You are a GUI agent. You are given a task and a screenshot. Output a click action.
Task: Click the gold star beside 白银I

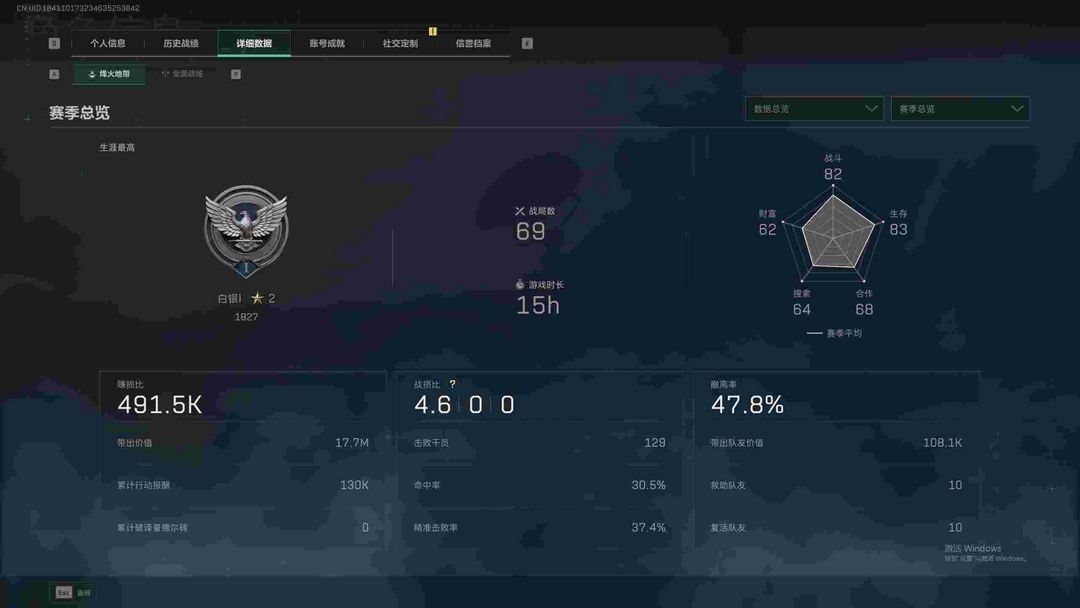pos(257,298)
